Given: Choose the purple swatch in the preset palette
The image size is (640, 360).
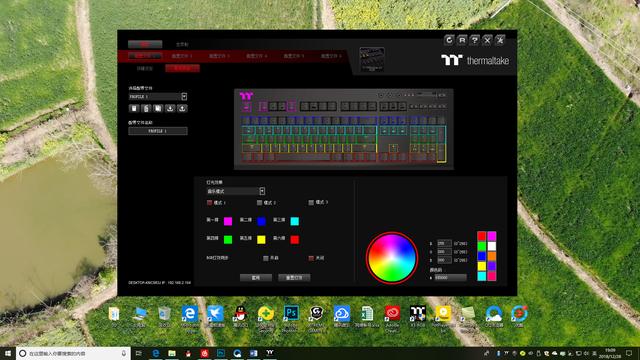Looking at the screenshot, I should tap(492, 266).
